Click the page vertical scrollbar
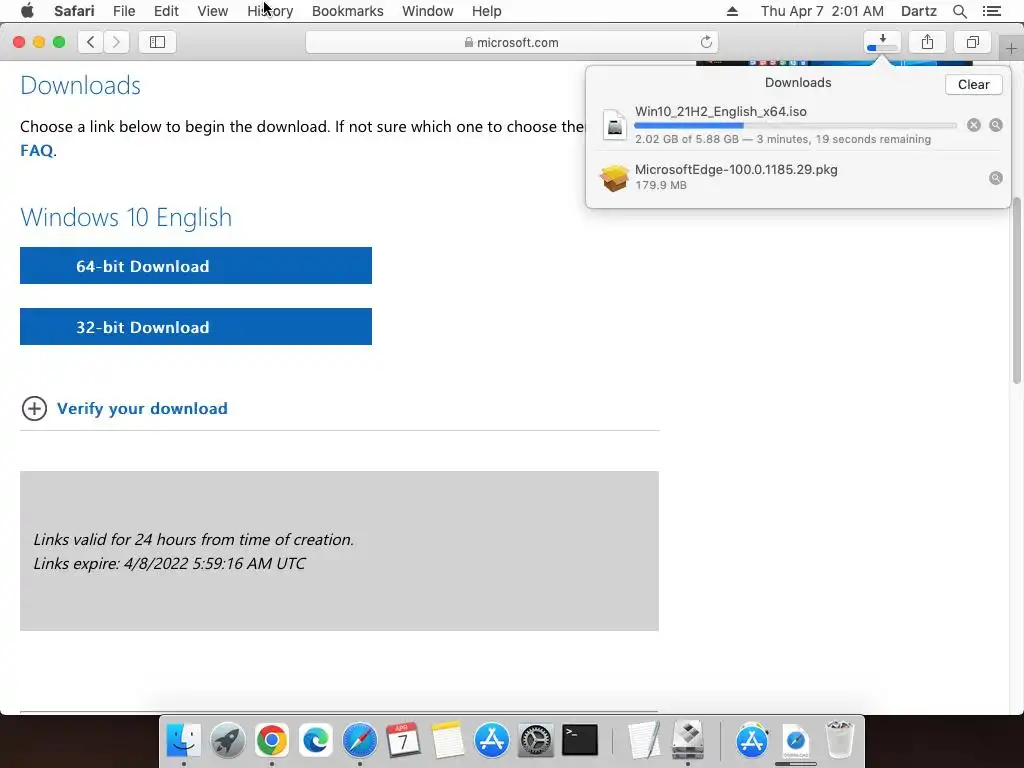 point(1017,290)
